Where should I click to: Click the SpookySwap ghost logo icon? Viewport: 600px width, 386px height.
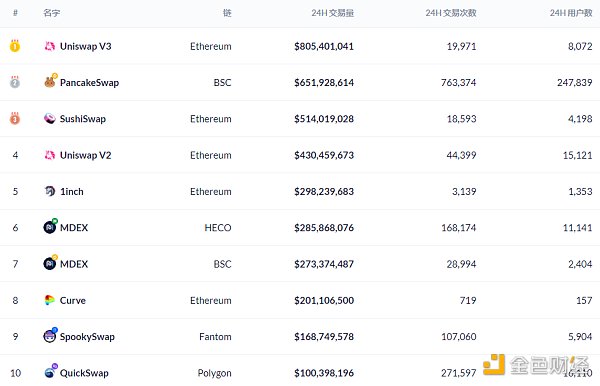(x=50, y=336)
